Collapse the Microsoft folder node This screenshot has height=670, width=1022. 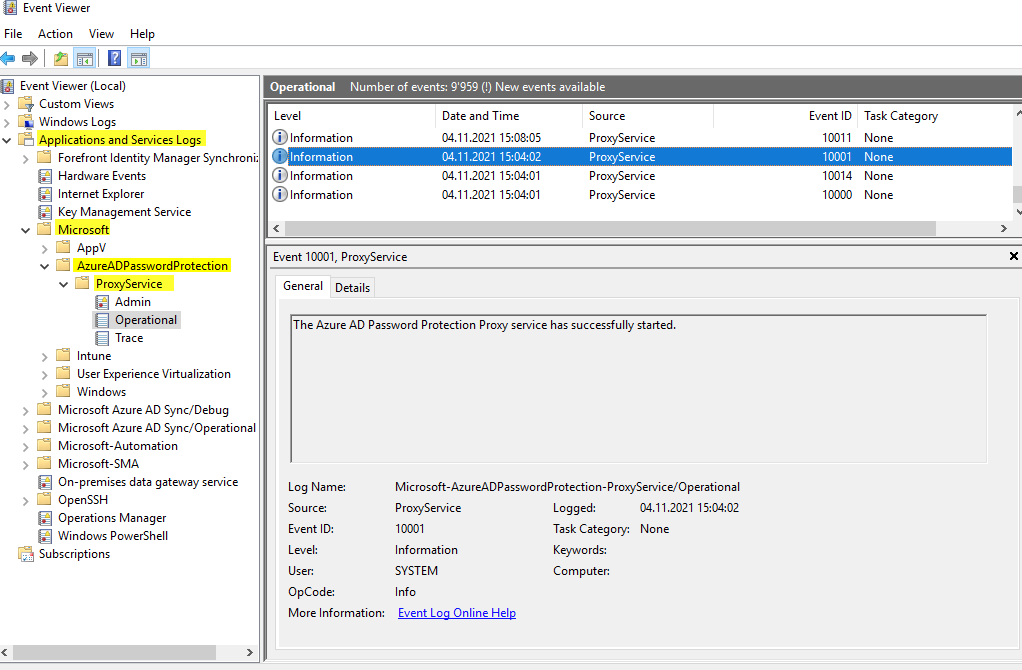[25, 230]
